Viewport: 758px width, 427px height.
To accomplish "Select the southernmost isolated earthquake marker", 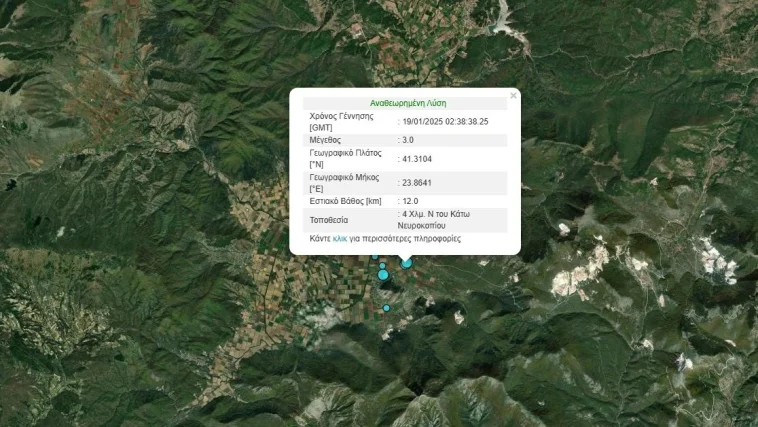I will 387,308.
